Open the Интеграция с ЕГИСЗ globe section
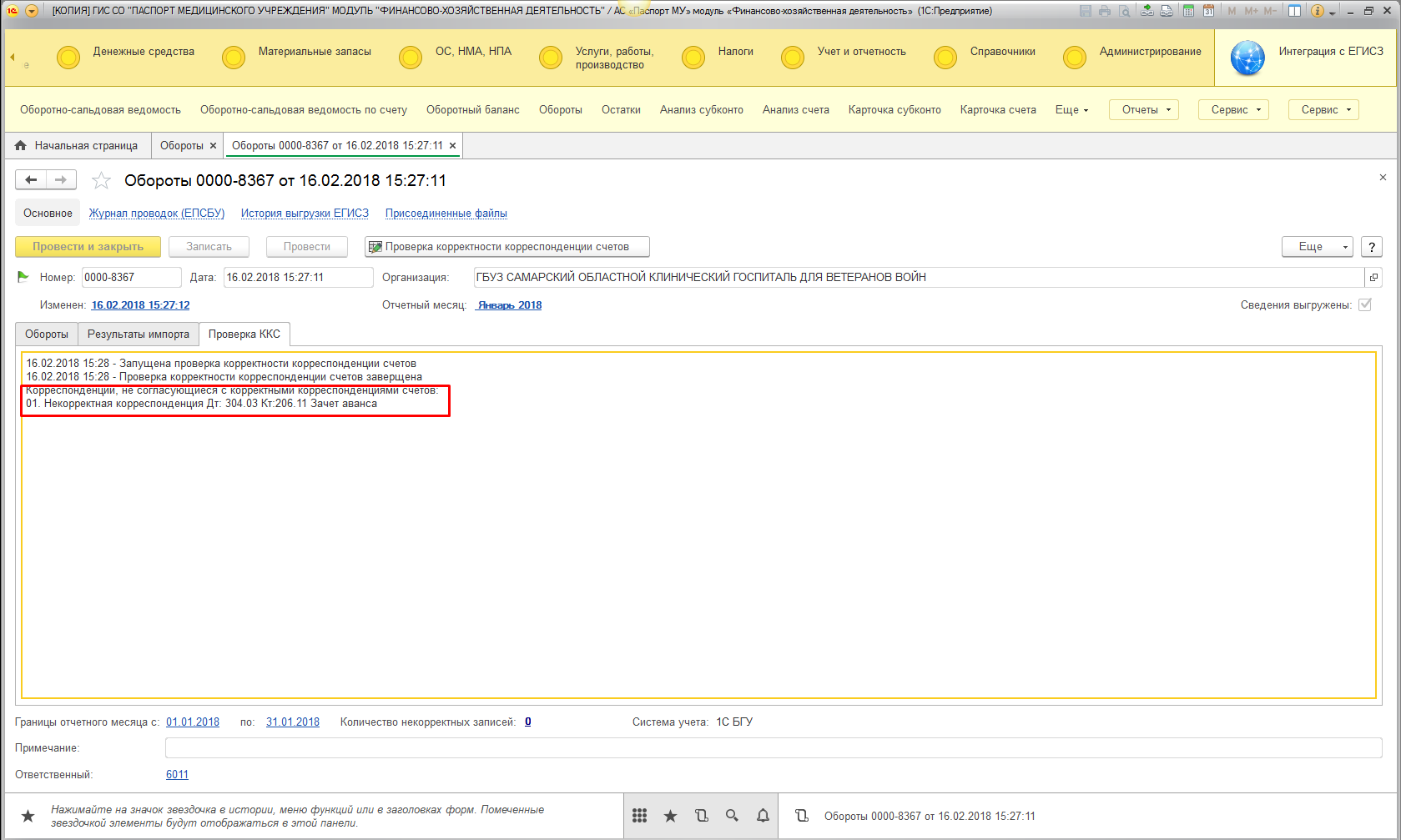Image resolution: width=1401 pixels, height=840 pixels. 1247,58
